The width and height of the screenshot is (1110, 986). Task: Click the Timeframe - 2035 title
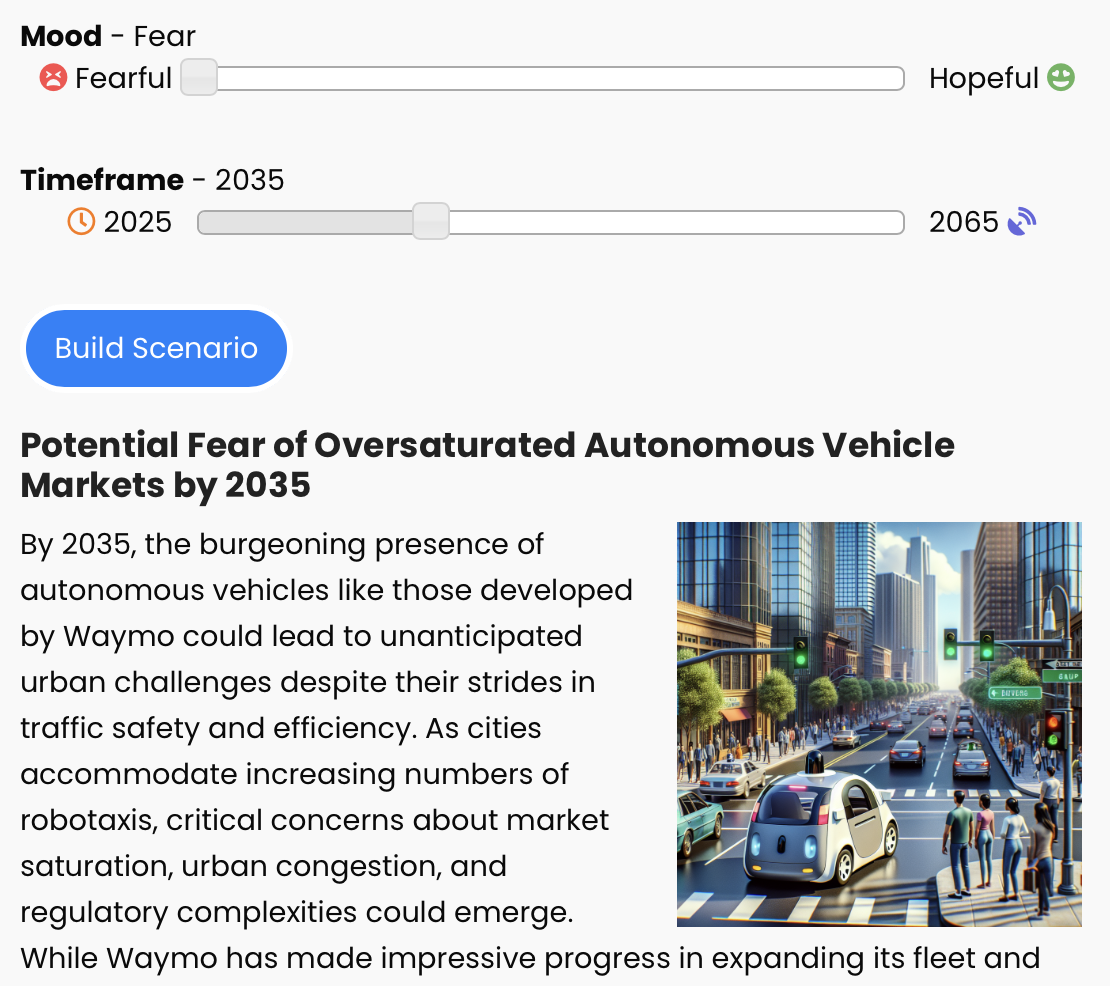[x=152, y=180]
